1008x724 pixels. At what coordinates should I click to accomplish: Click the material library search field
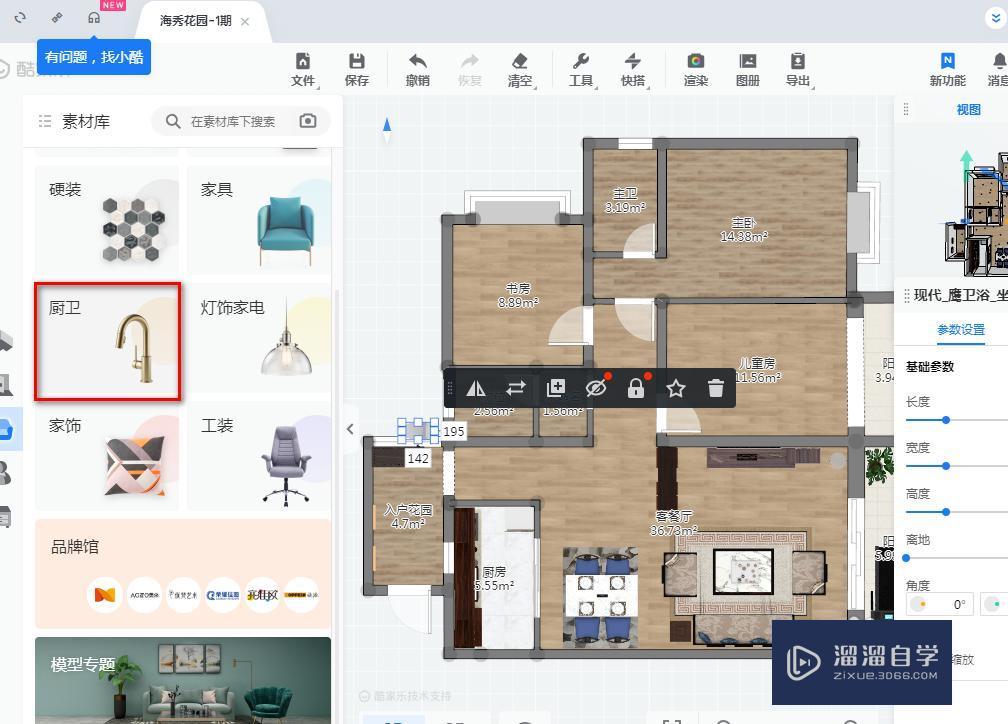click(233, 122)
